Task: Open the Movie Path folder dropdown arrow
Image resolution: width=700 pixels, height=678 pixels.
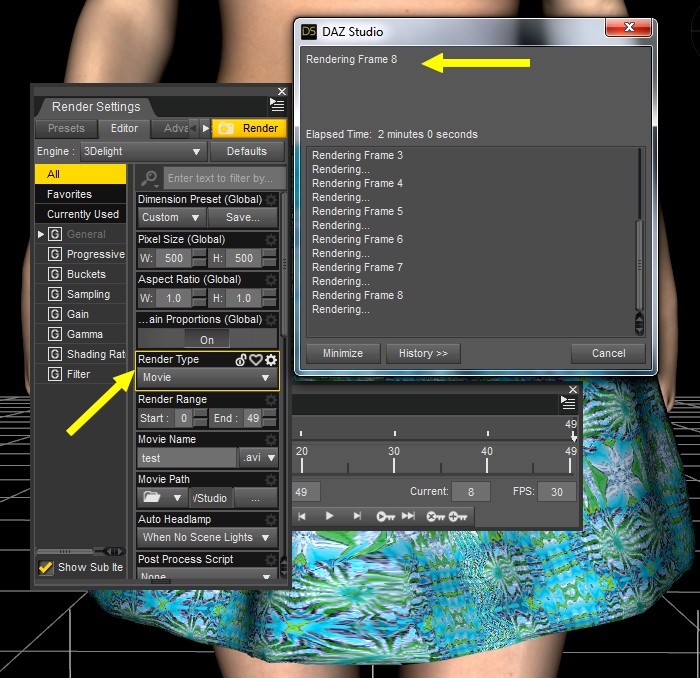Action: [x=177, y=498]
